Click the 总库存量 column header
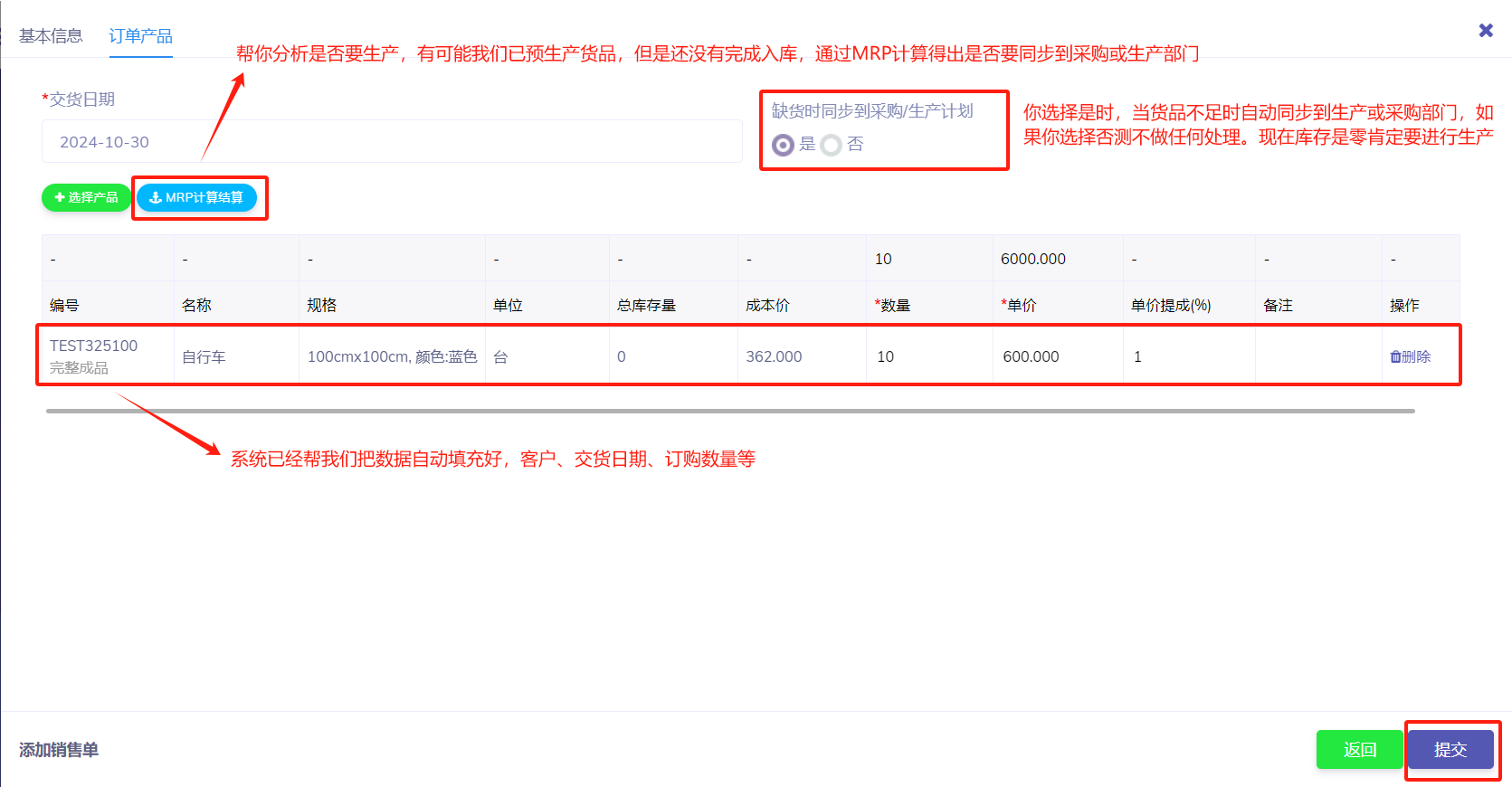Viewport: 1512px width, 787px height. pos(646,306)
